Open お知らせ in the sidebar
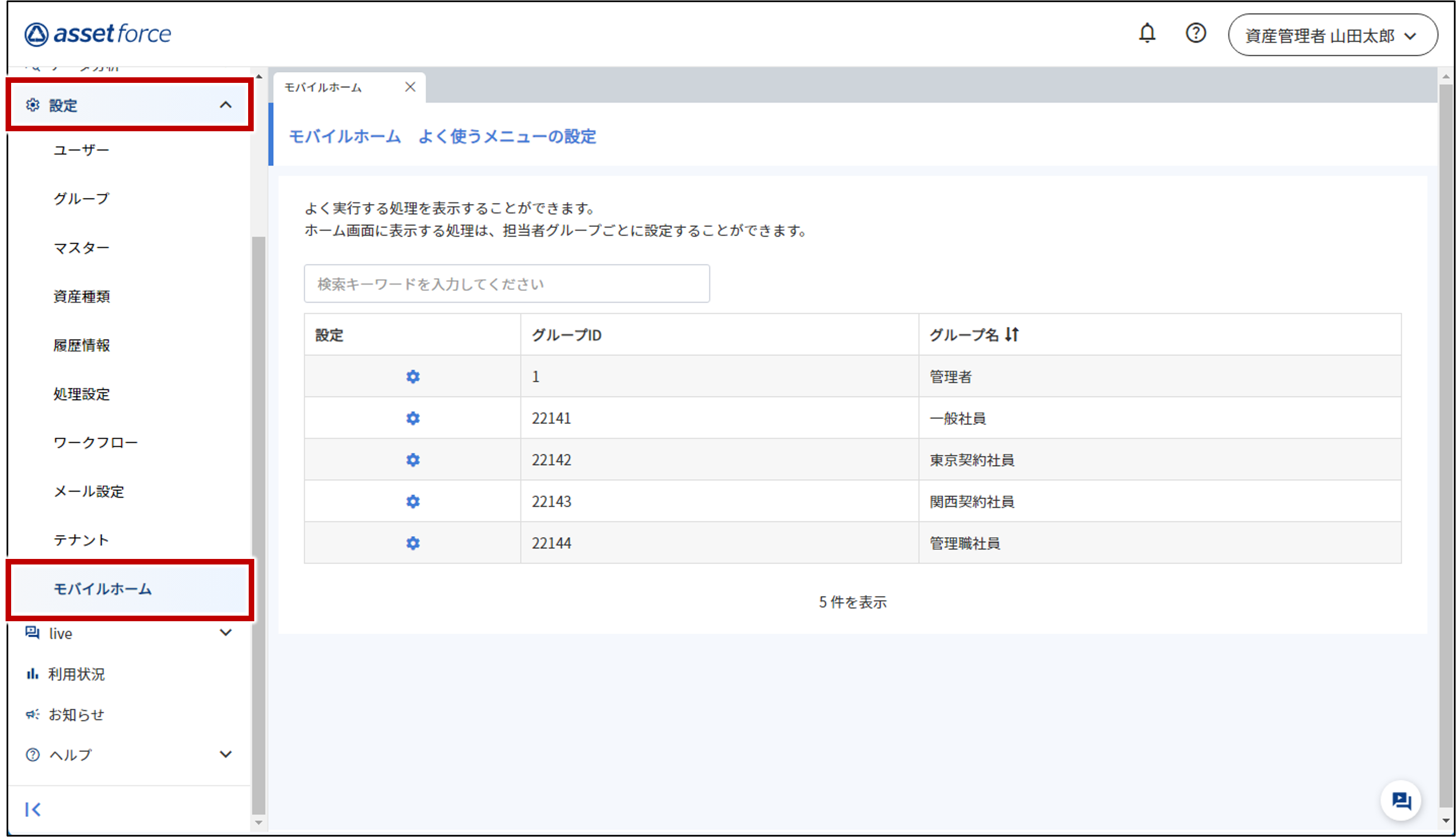This screenshot has height=837, width=1456. click(76, 715)
